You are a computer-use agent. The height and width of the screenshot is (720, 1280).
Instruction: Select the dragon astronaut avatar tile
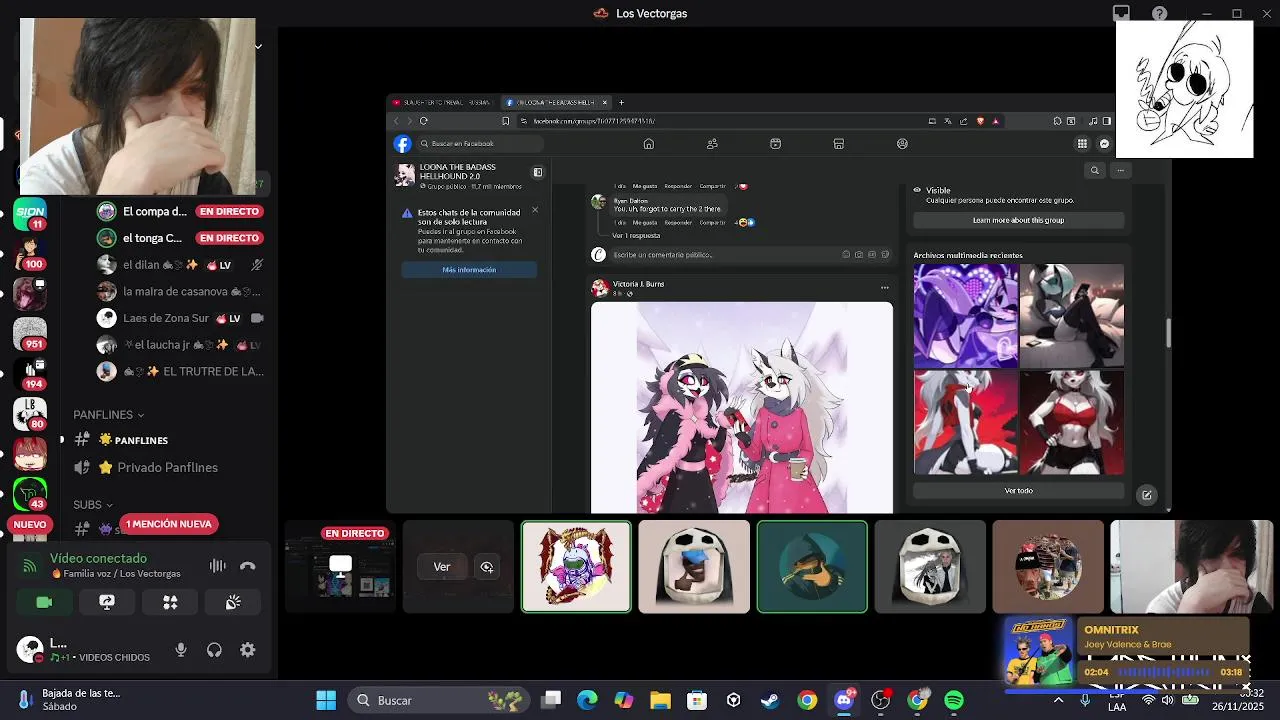click(576, 566)
